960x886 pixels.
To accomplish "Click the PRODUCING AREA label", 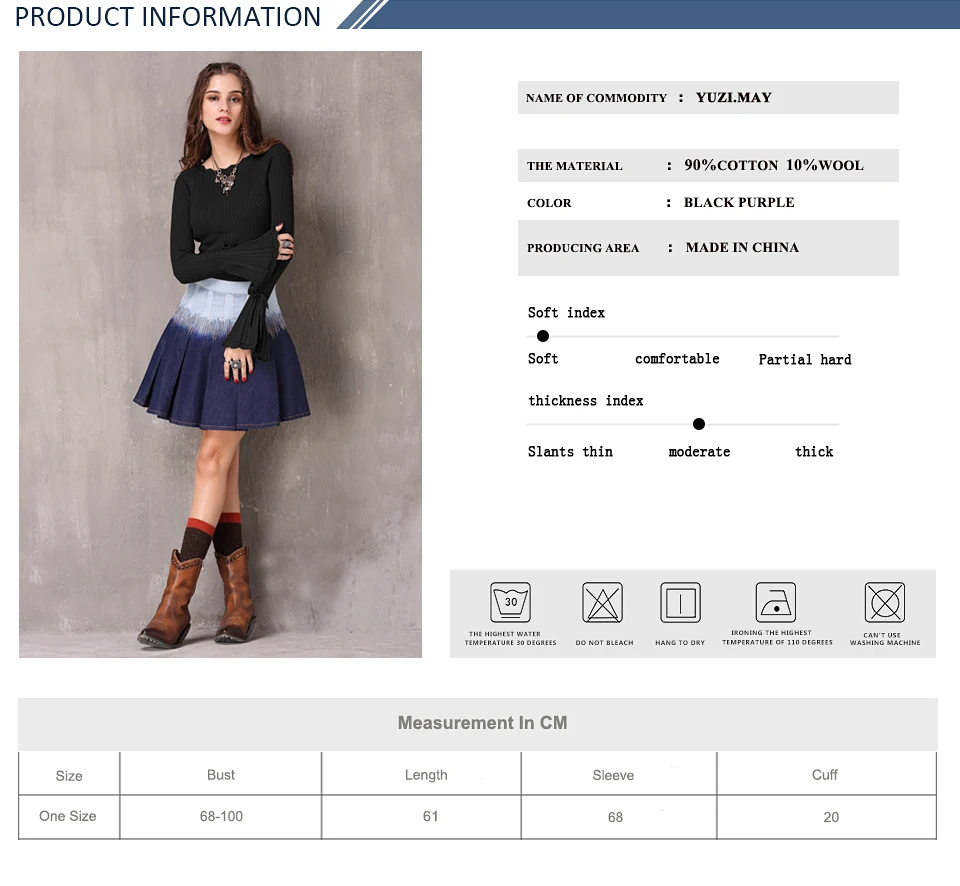I will click(x=583, y=248).
